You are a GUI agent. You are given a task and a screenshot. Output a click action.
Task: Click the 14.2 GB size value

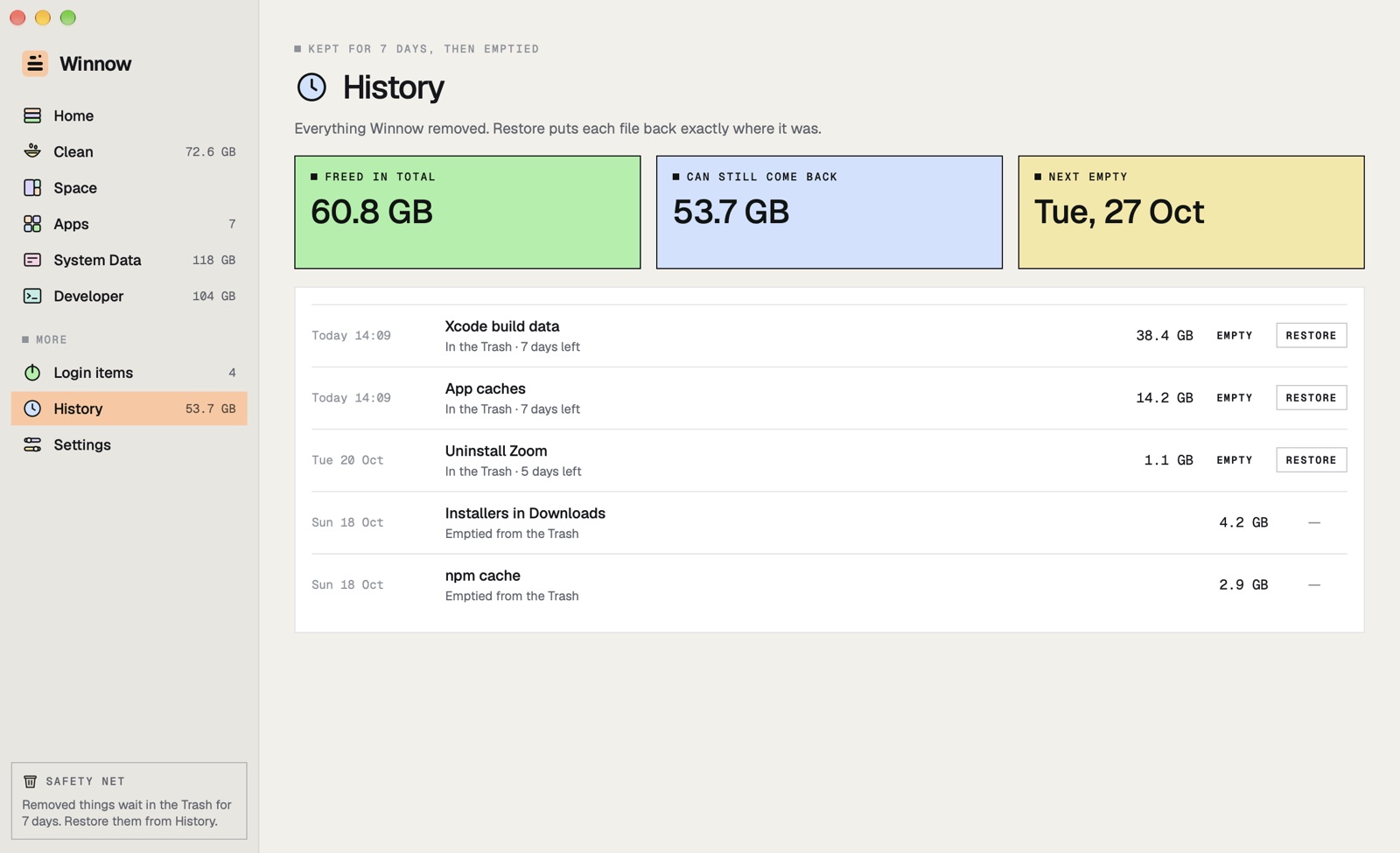tap(1164, 397)
